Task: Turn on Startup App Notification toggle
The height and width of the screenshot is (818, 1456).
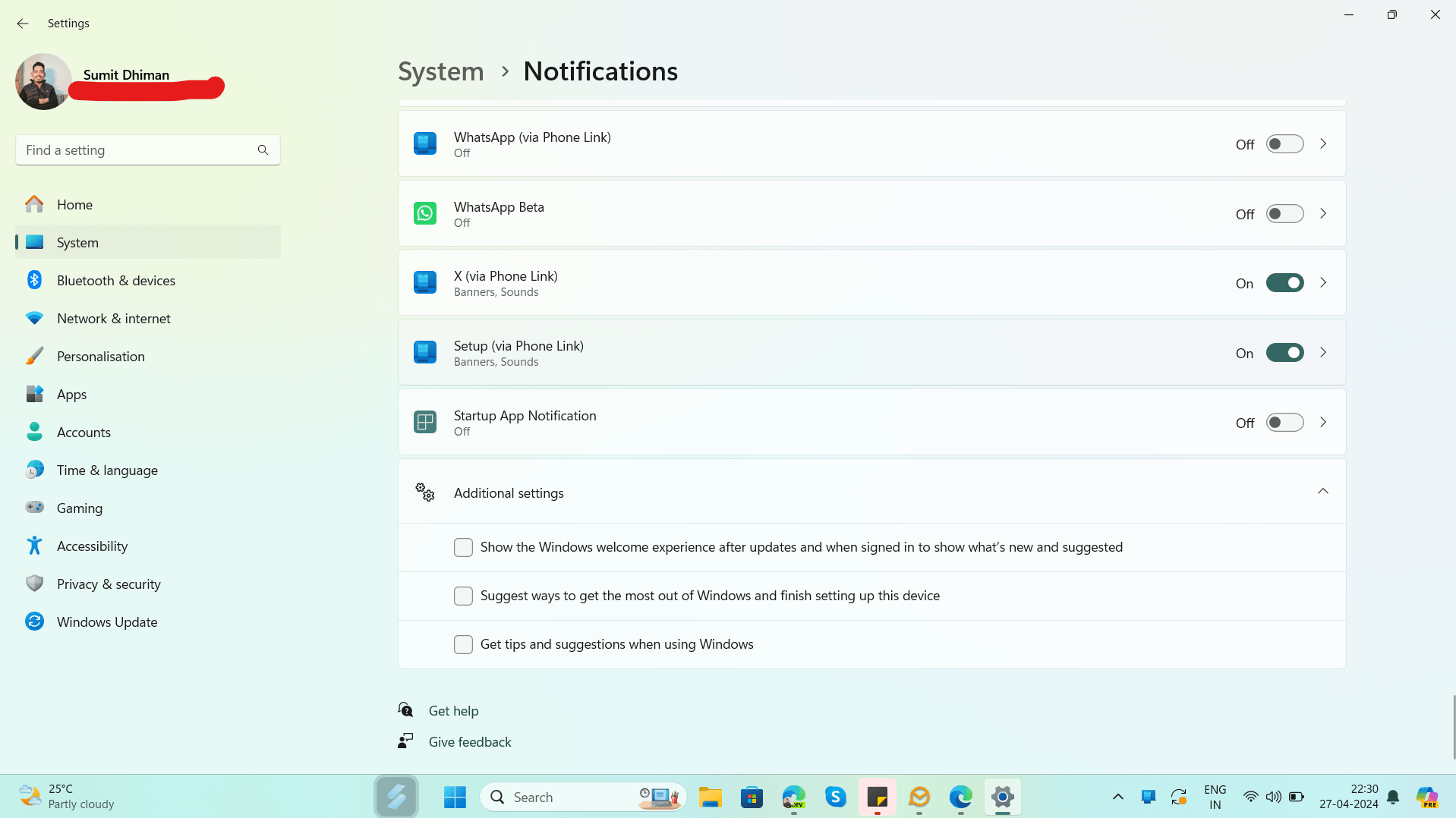Action: pos(1284,422)
